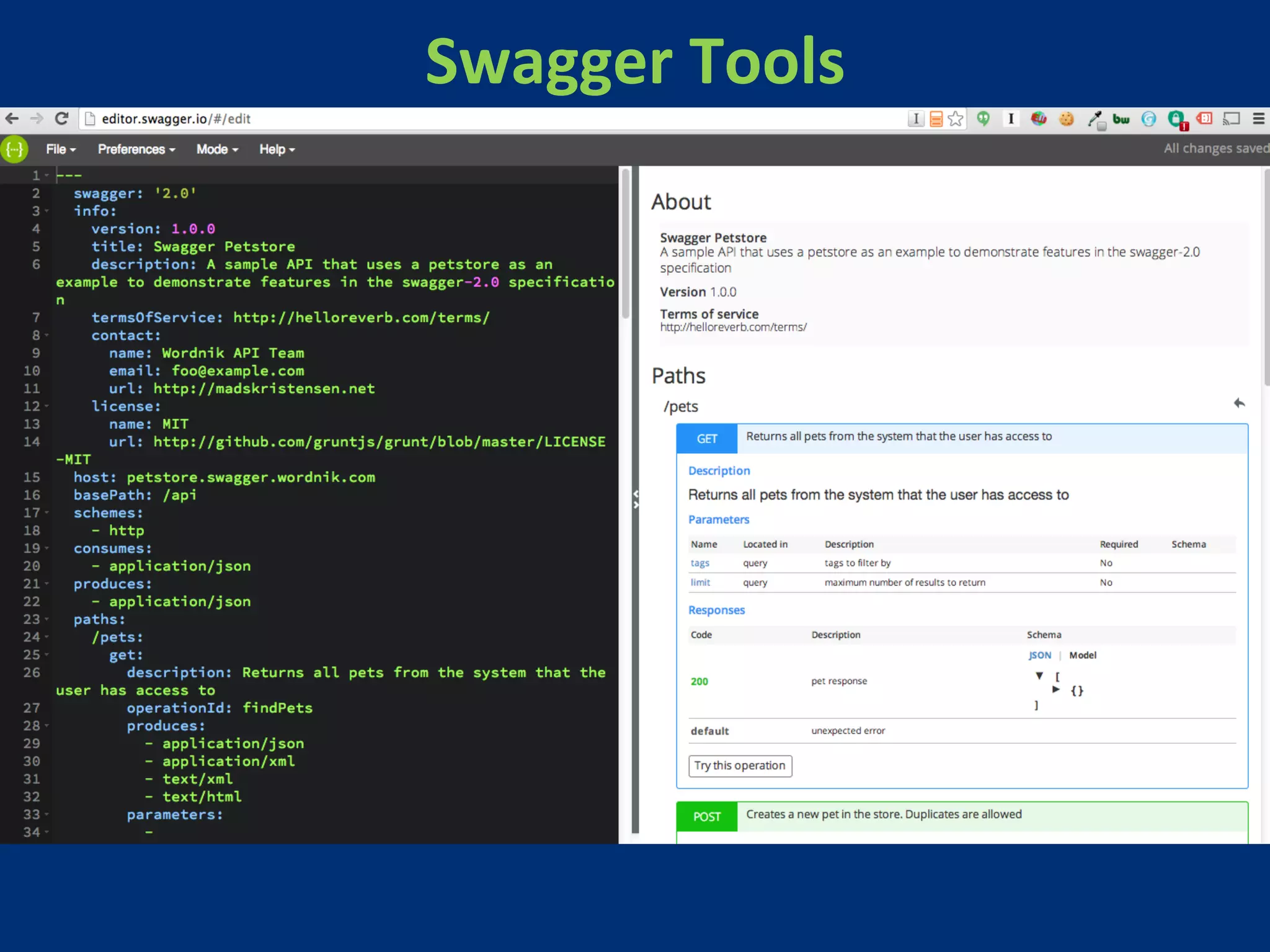Open the white Instapaper I extension
1270x952 pixels.
1011,119
